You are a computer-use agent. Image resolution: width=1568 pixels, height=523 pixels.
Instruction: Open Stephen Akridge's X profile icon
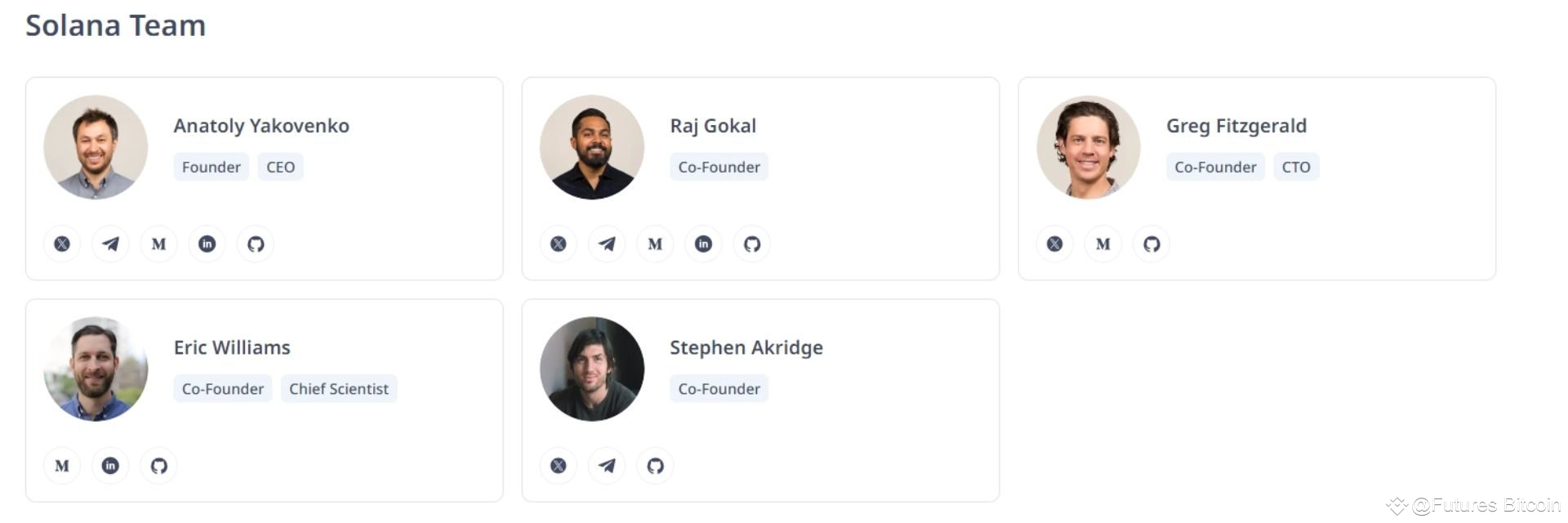tap(558, 465)
